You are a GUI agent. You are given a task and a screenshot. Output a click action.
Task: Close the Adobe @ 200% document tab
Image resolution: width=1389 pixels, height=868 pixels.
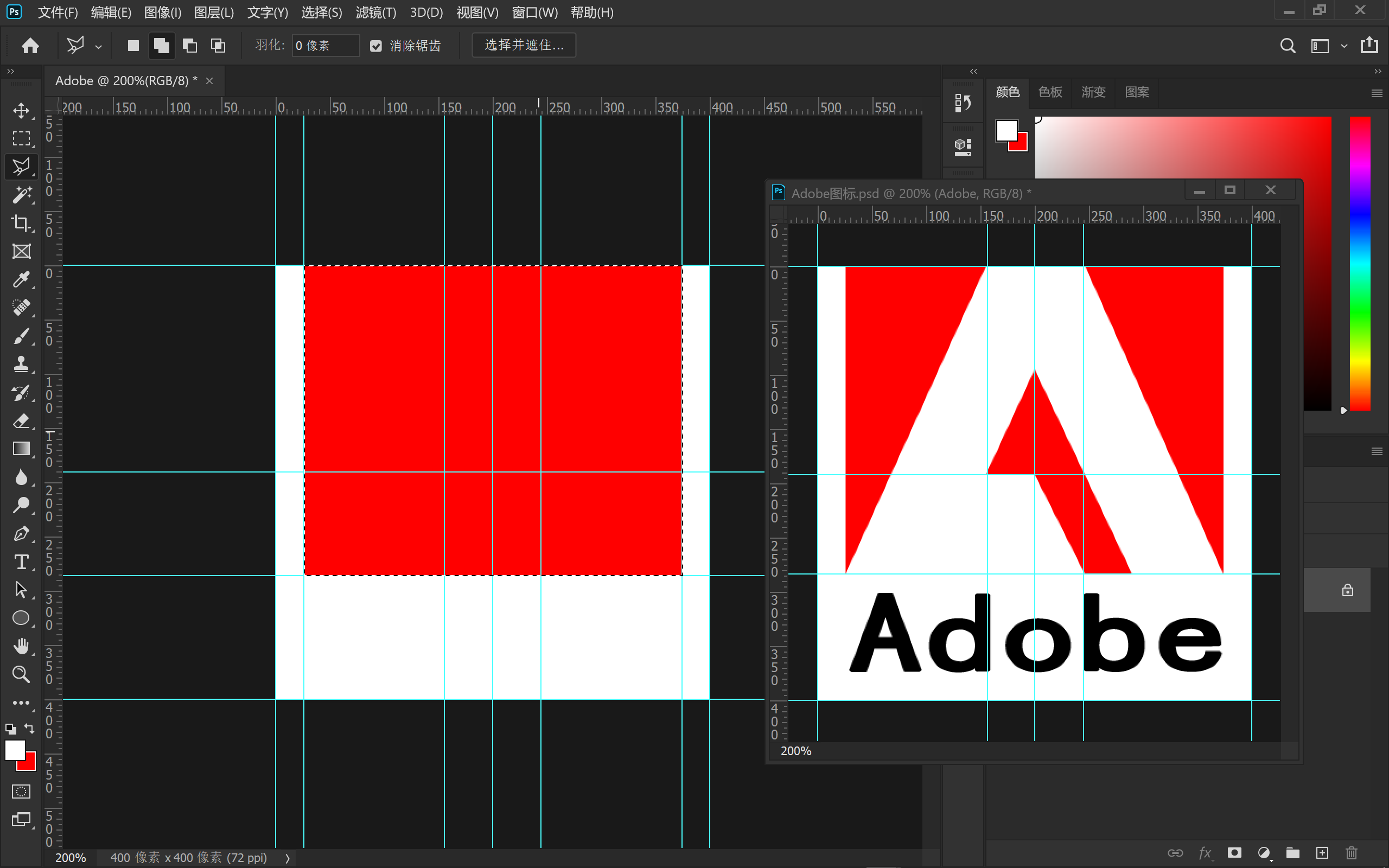point(209,81)
